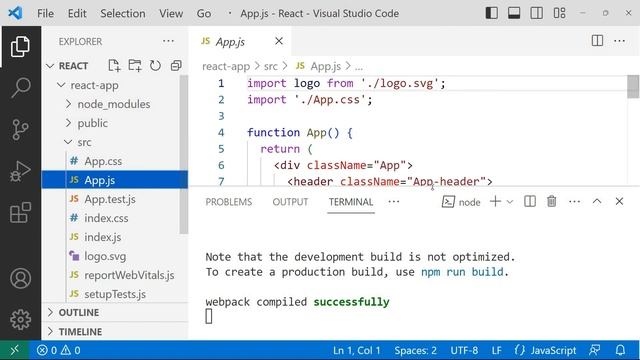Refresh the Explorer file tree

pyautogui.click(x=155, y=65)
